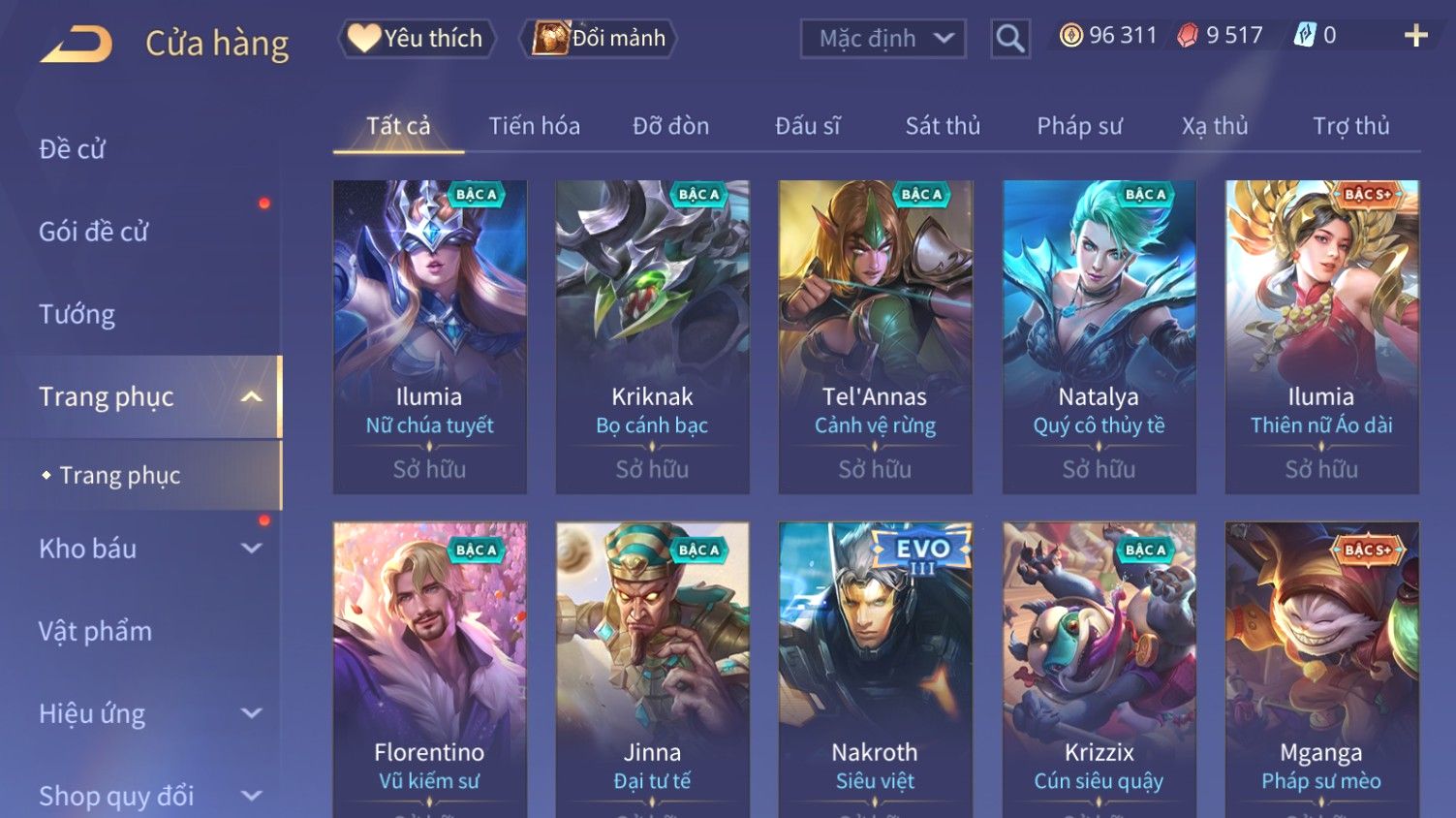Collapse the Trang phục sidebar section
This screenshot has height=818, width=1456.
point(251,396)
